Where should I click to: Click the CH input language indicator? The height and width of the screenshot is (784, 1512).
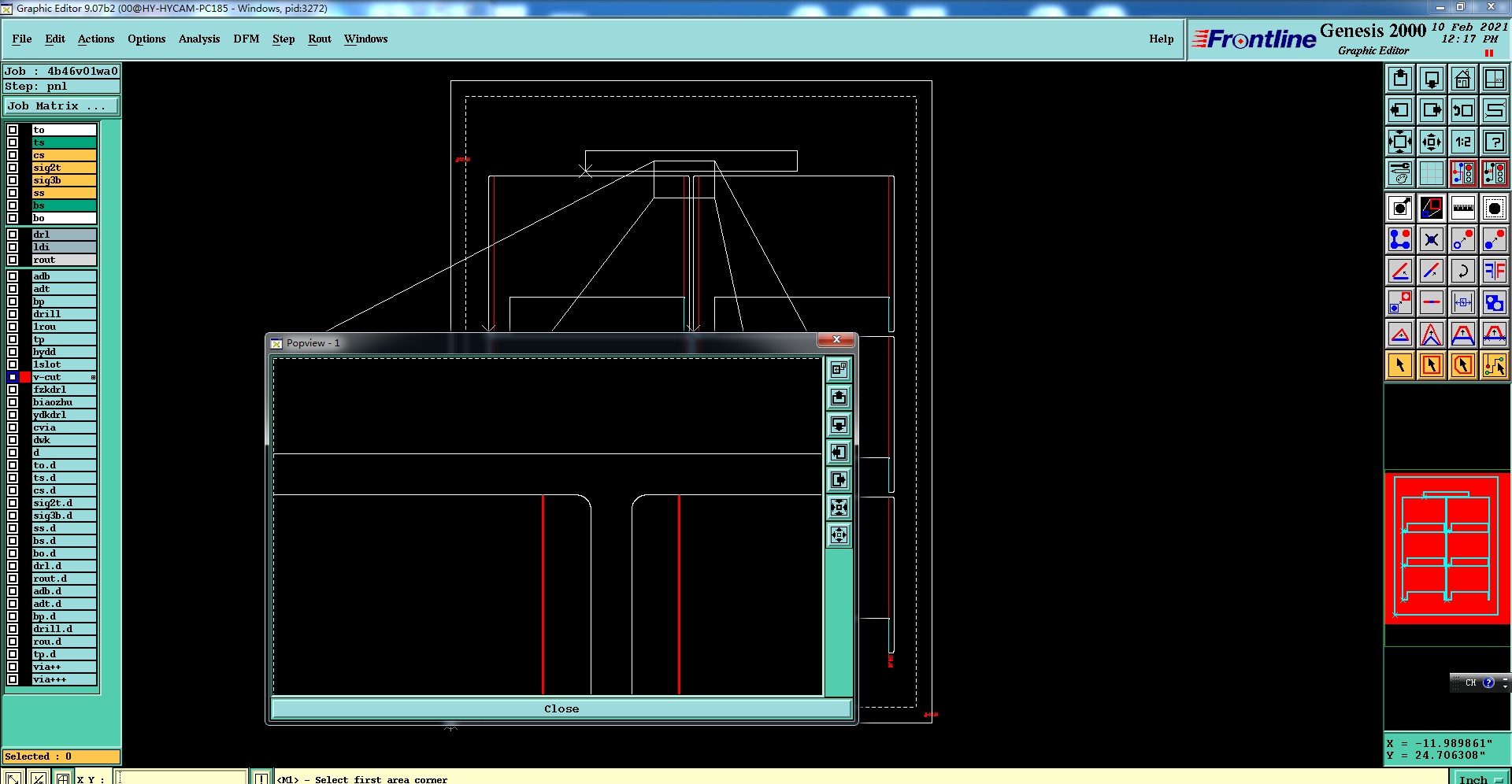point(1470,682)
